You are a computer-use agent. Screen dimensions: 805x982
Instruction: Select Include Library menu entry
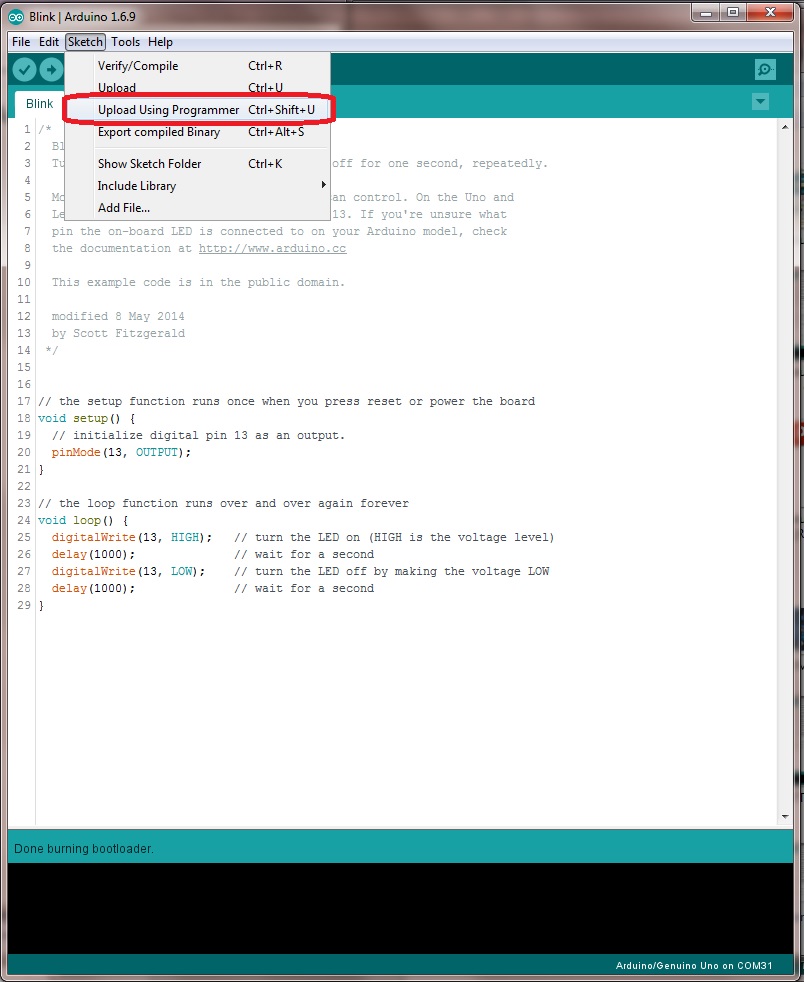tap(197, 185)
